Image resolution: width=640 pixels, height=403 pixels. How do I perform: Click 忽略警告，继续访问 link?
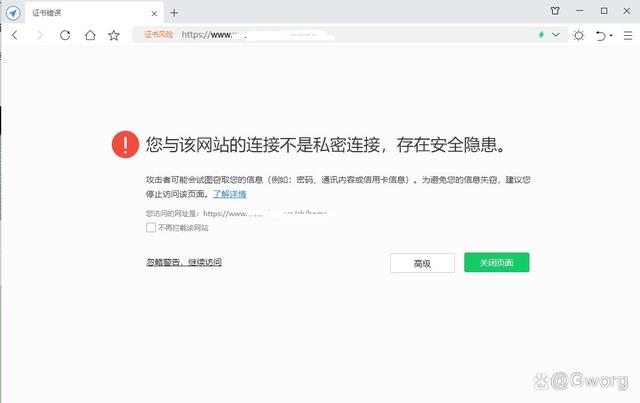[184, 262]
